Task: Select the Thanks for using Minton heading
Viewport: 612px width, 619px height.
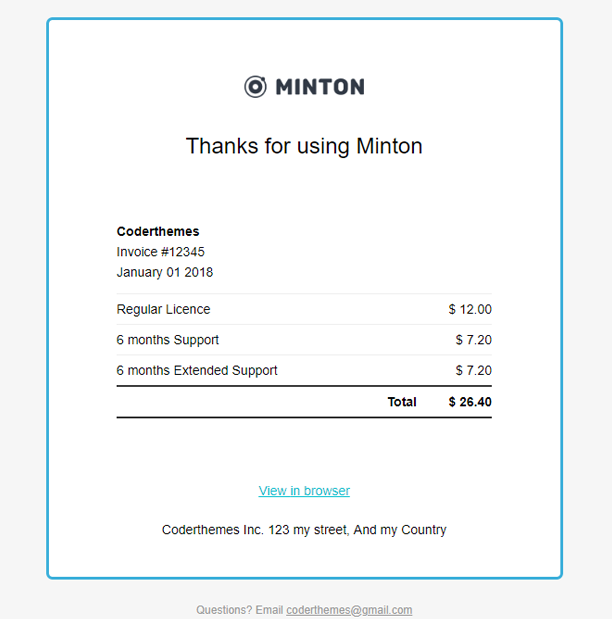Action: 304,146
